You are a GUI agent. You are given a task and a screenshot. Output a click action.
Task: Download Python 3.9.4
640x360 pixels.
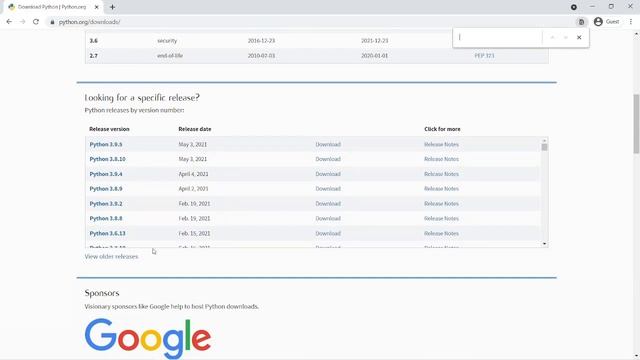pos(328,174)
